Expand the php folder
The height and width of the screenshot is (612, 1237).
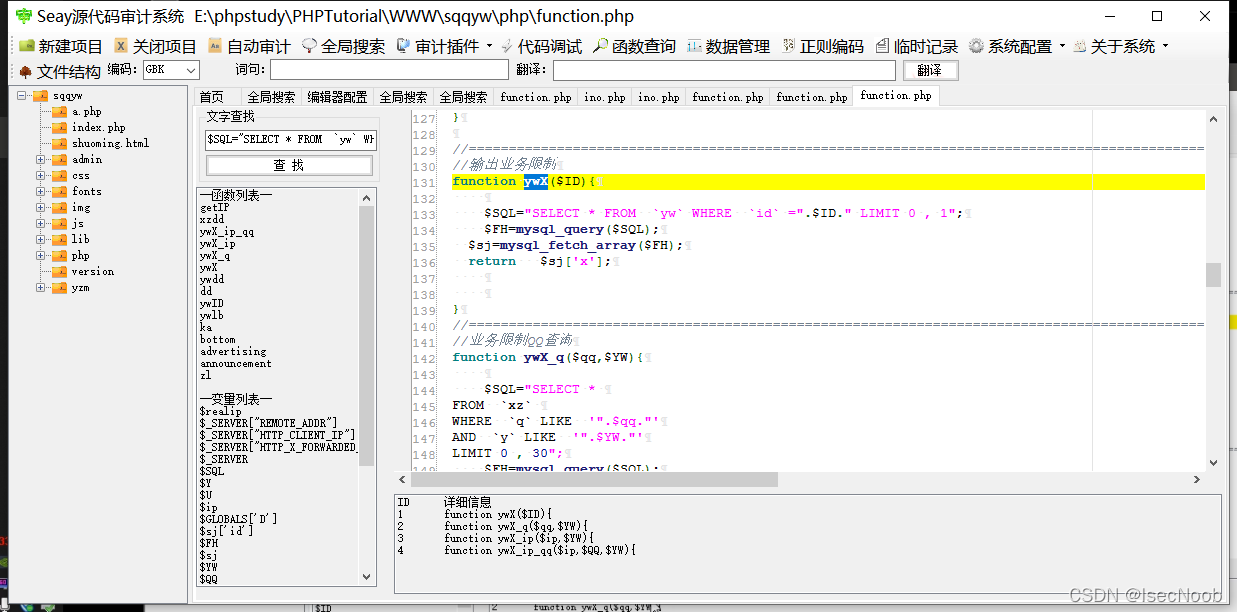(x=41, y=256)
